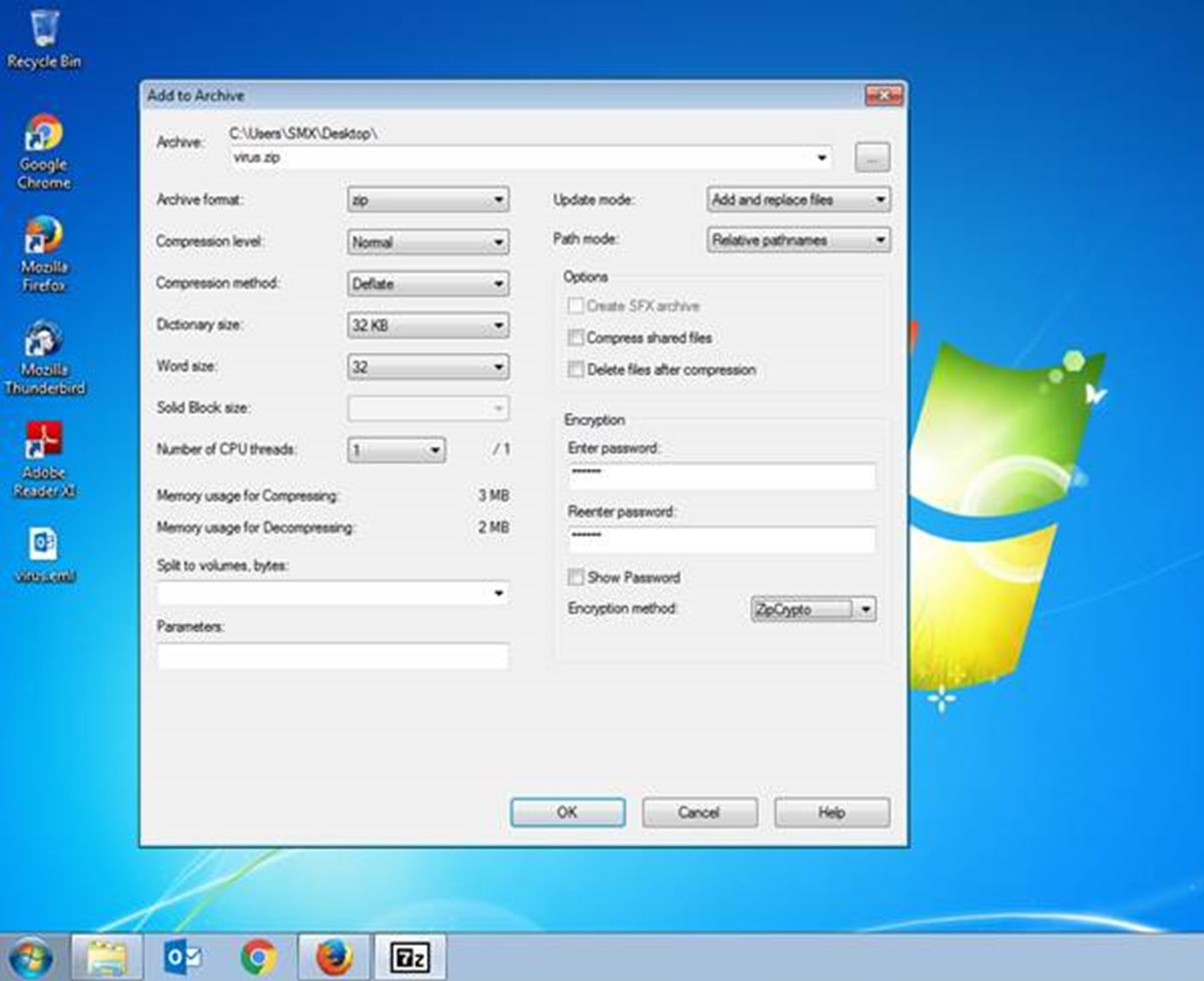Click the Adobe Reader XI desktop shortcut
The width and height of the screenshot is (1204, 981).
(44, 458)
